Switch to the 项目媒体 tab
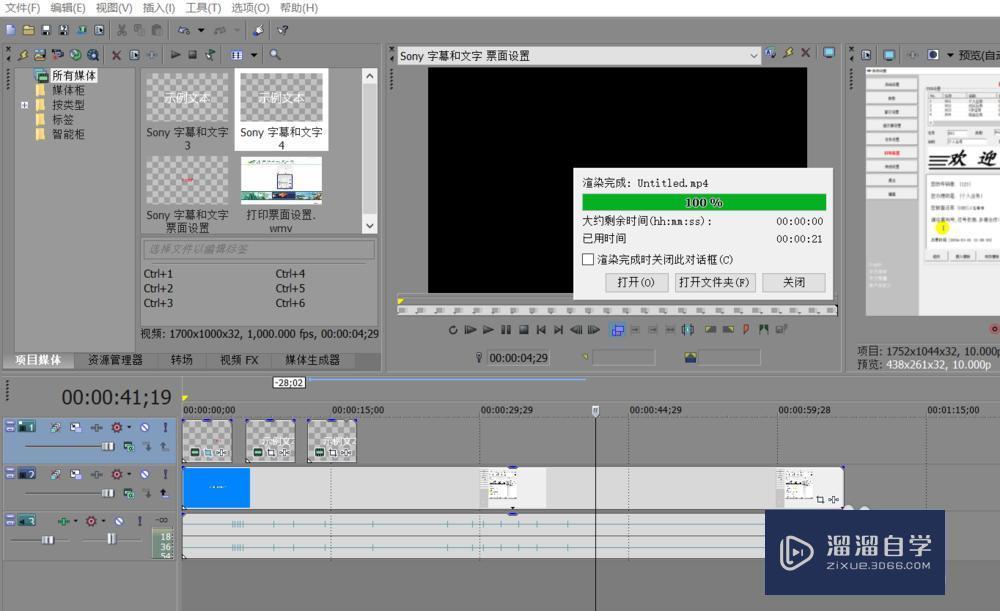 (x=38, y=360)
